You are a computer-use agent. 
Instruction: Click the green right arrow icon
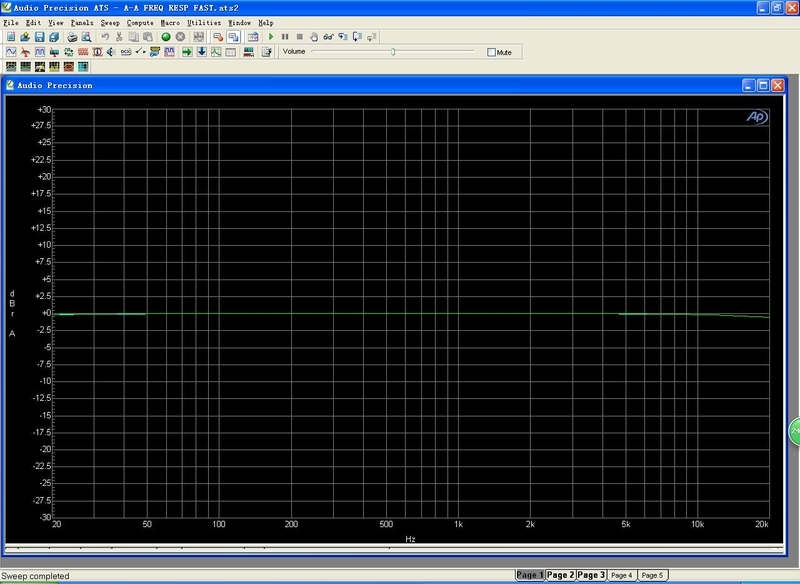(x=187, y=52)
